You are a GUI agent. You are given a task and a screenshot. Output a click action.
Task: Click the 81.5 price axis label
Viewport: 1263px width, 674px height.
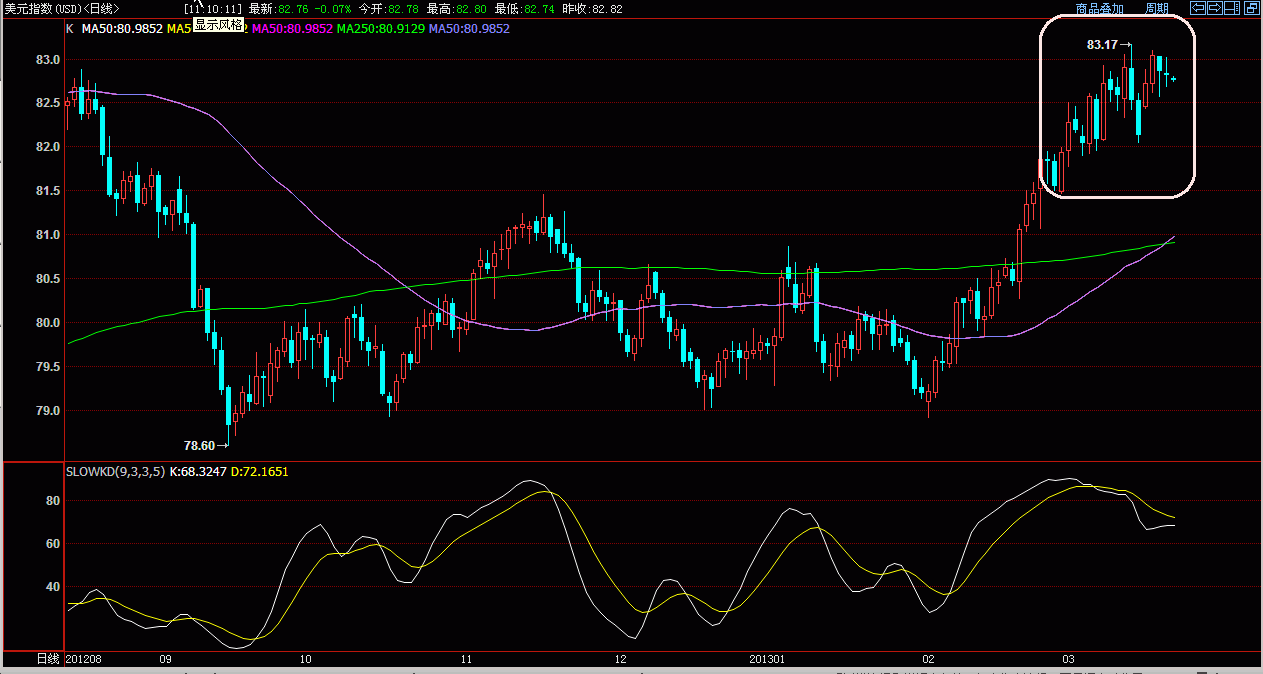(48, 191)
